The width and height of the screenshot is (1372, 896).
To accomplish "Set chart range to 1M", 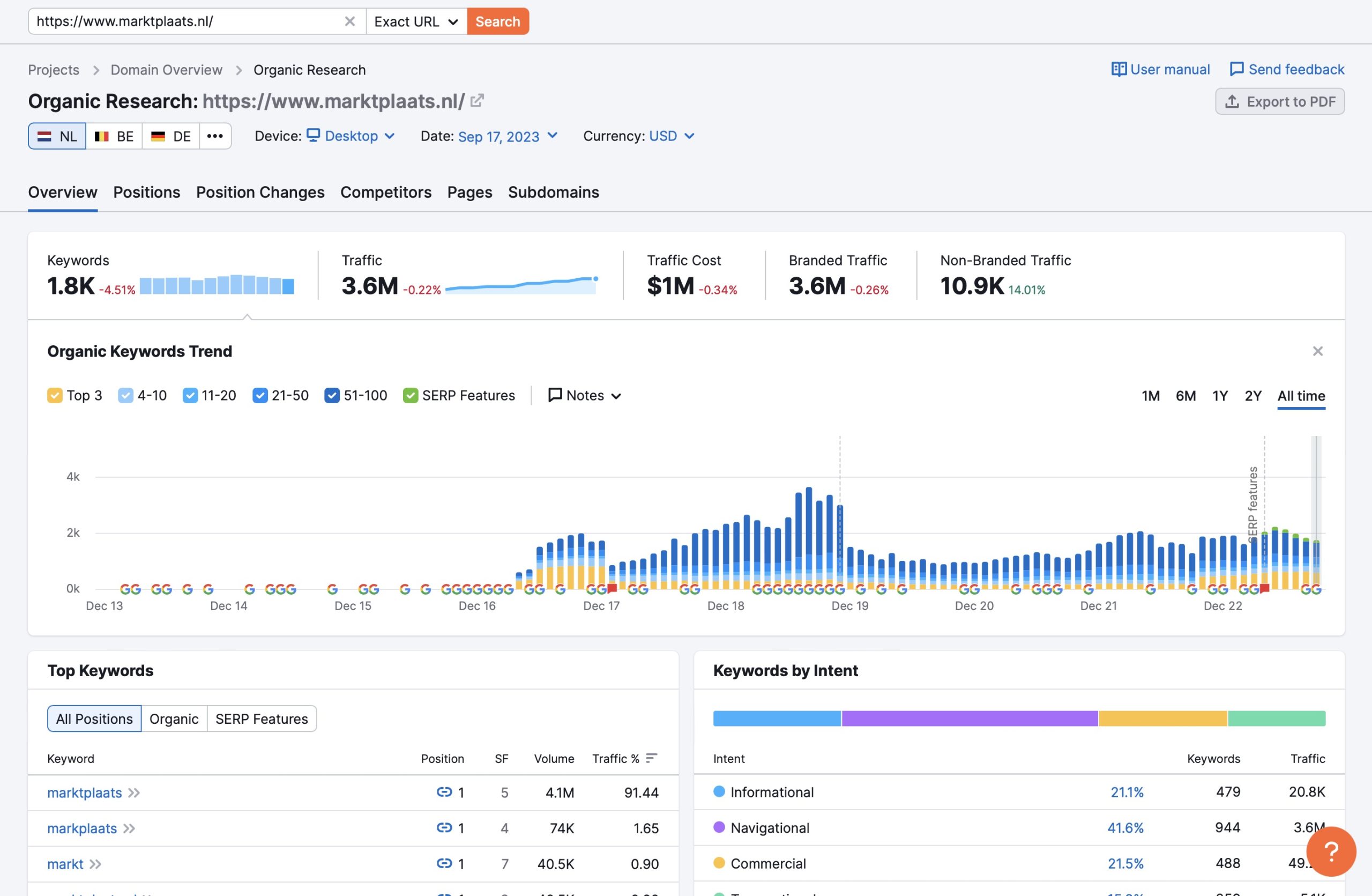I will click(1151, 396).
